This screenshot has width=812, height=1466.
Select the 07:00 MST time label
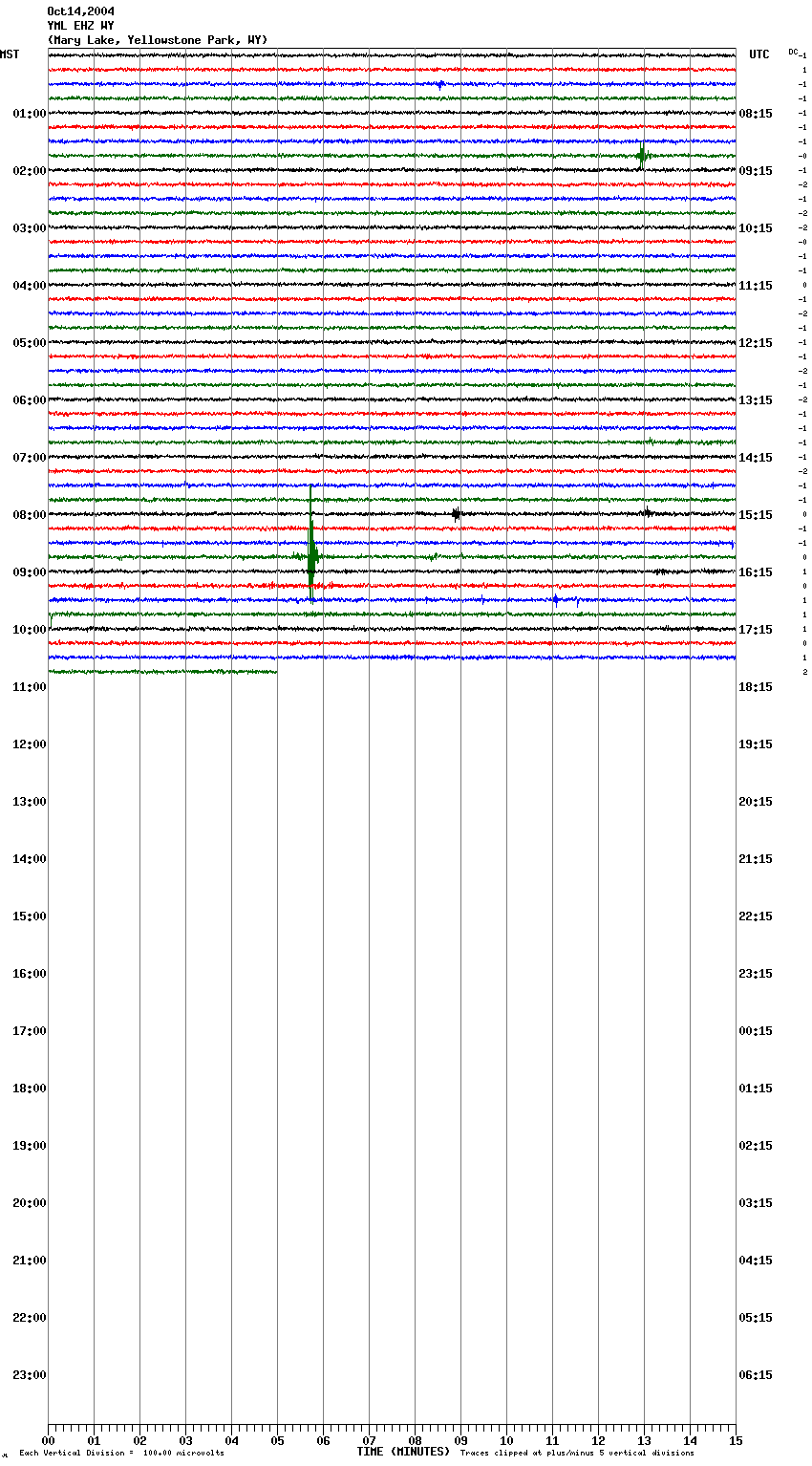tap(30, 458)
